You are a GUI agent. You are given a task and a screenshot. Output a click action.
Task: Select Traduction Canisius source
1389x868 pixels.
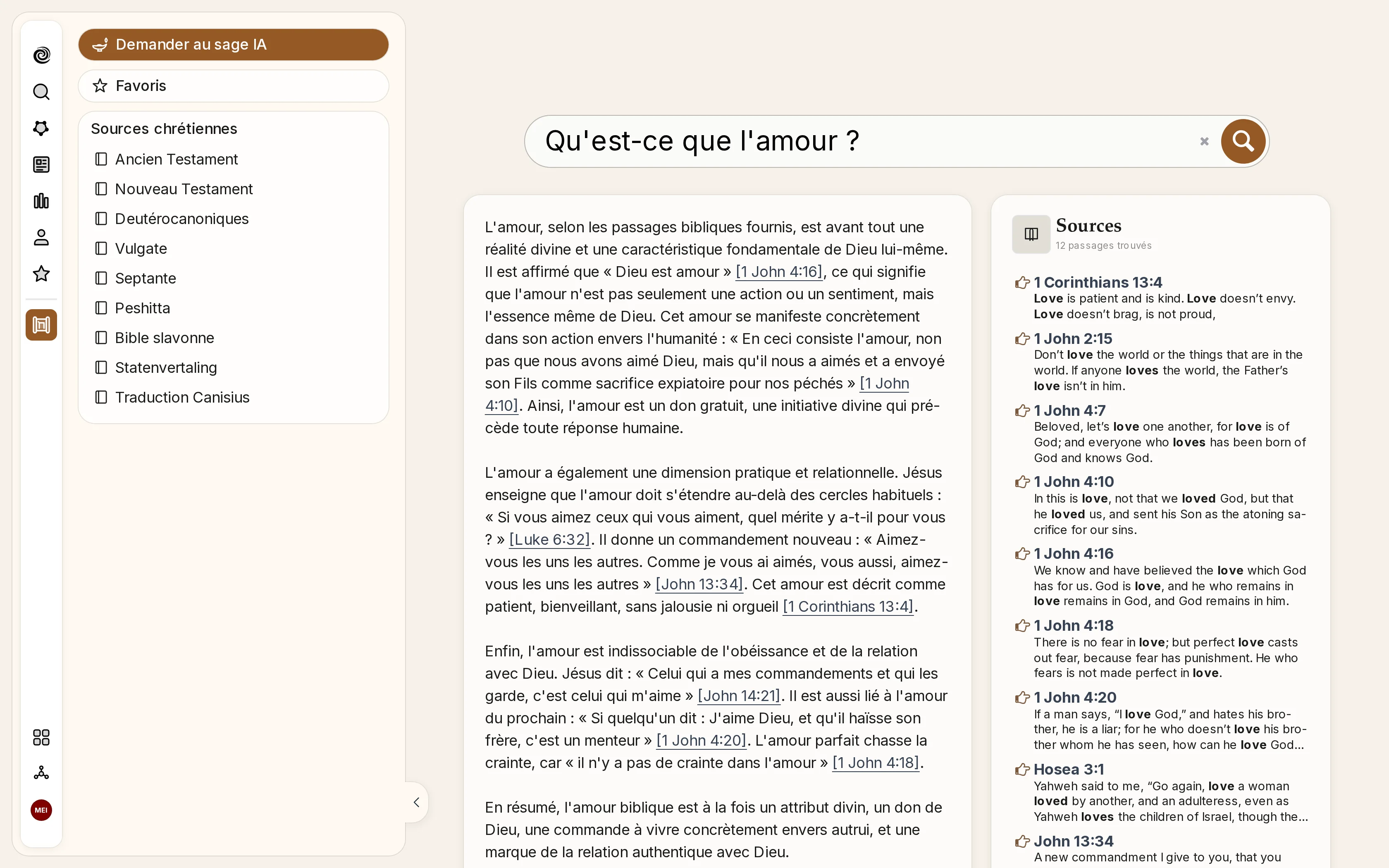pyautogui.click(x=172, y=397)
